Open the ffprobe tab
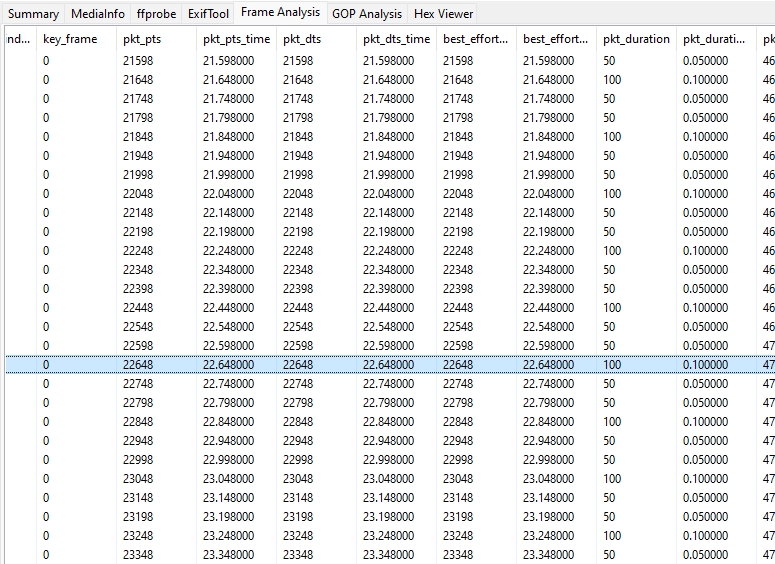775x564 pixels. [156, 14]
